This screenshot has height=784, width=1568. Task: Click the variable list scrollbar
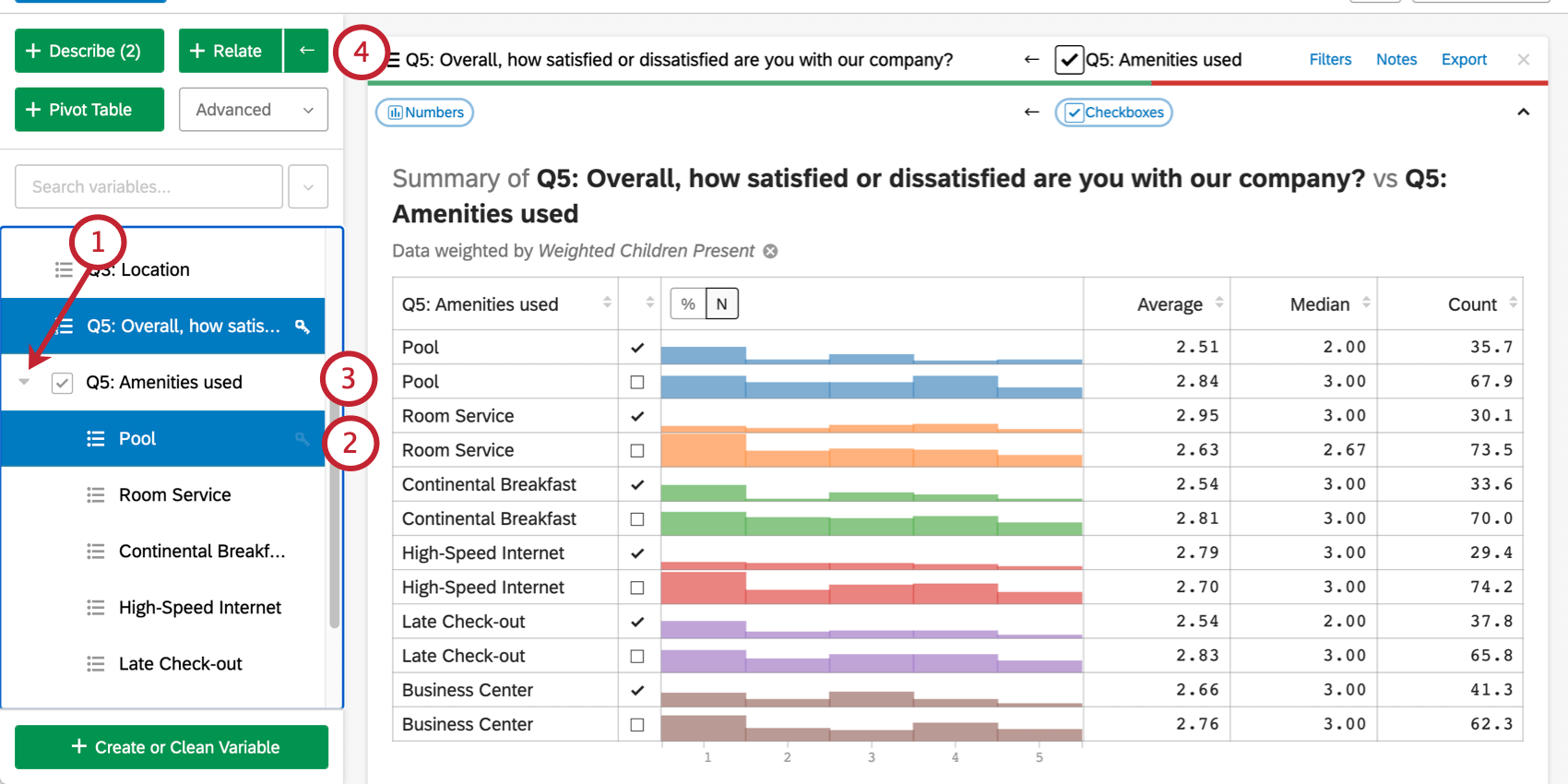click(334, 517)
